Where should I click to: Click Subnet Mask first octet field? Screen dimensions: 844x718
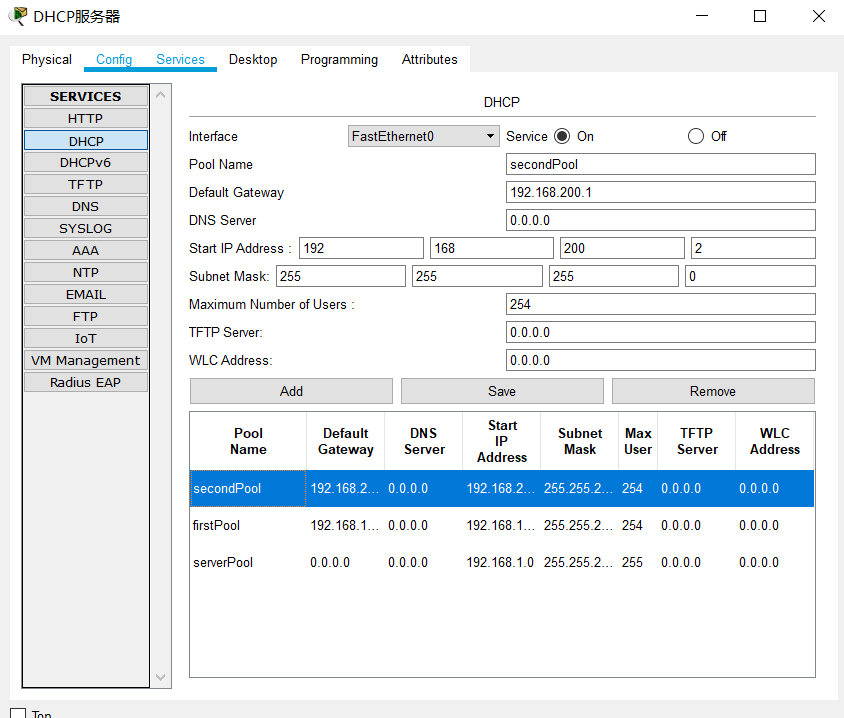click(341, 276)
